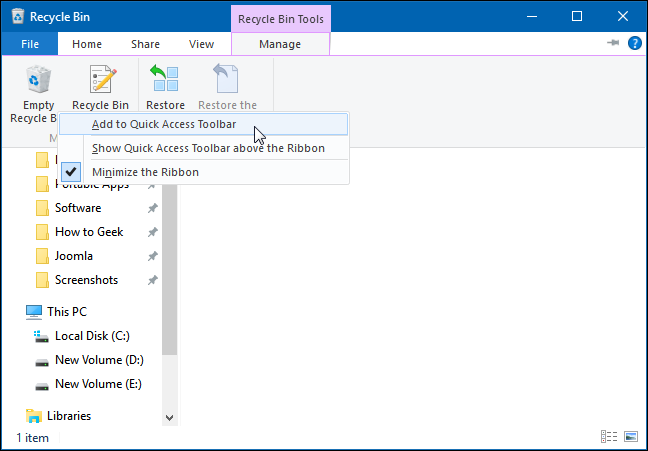The image size is (648, 451).
Task: Click the pin icon next to Screenshots
Action: click(x=153, y=280)
